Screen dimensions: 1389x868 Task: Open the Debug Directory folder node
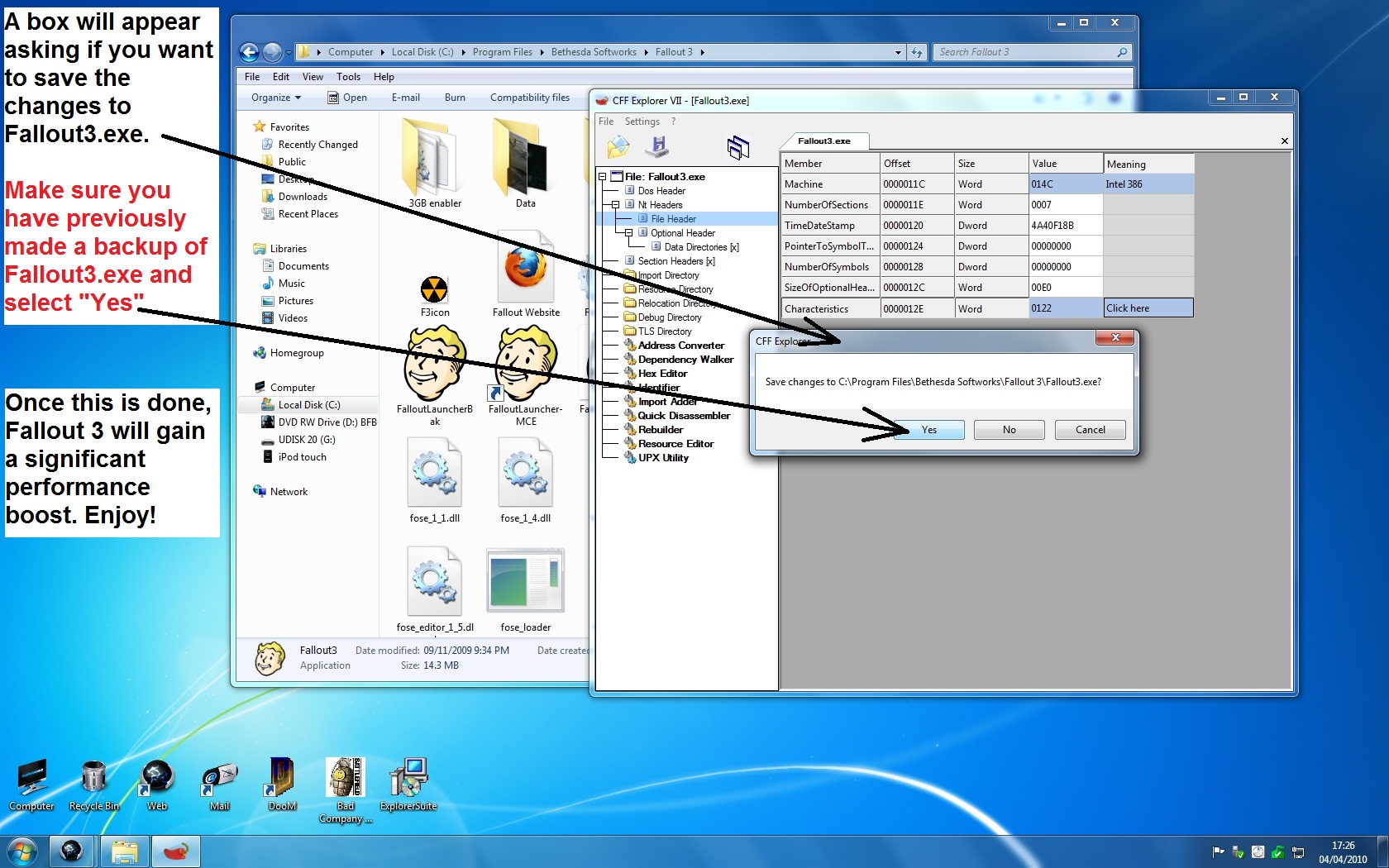pos(669,317)
